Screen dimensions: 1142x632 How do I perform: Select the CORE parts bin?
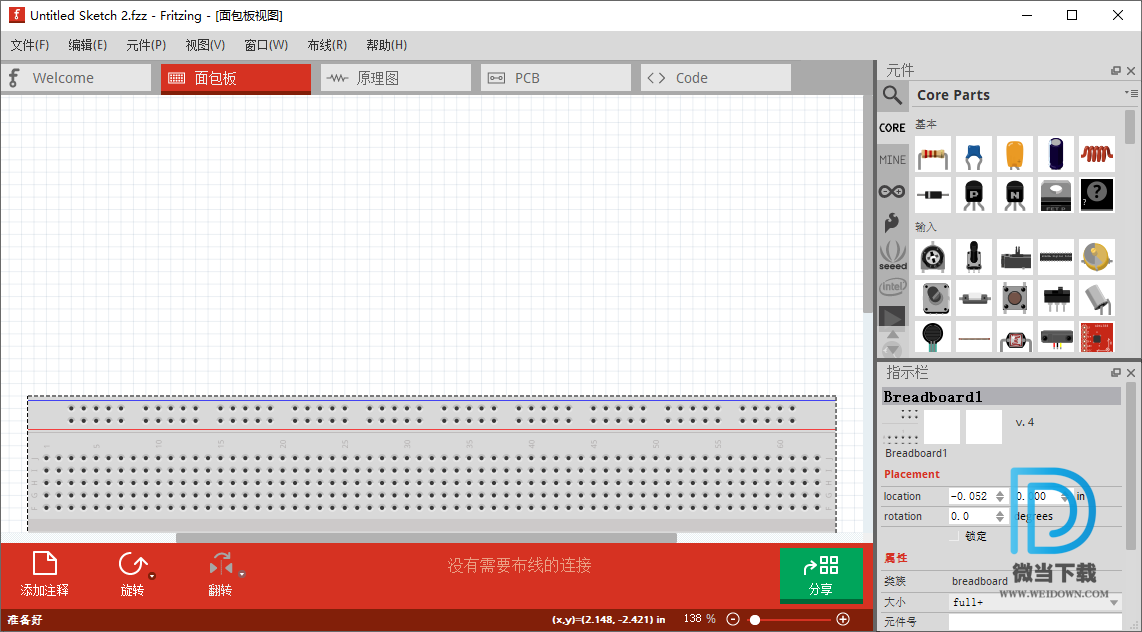pyautogui.click(x=892, y=127)
